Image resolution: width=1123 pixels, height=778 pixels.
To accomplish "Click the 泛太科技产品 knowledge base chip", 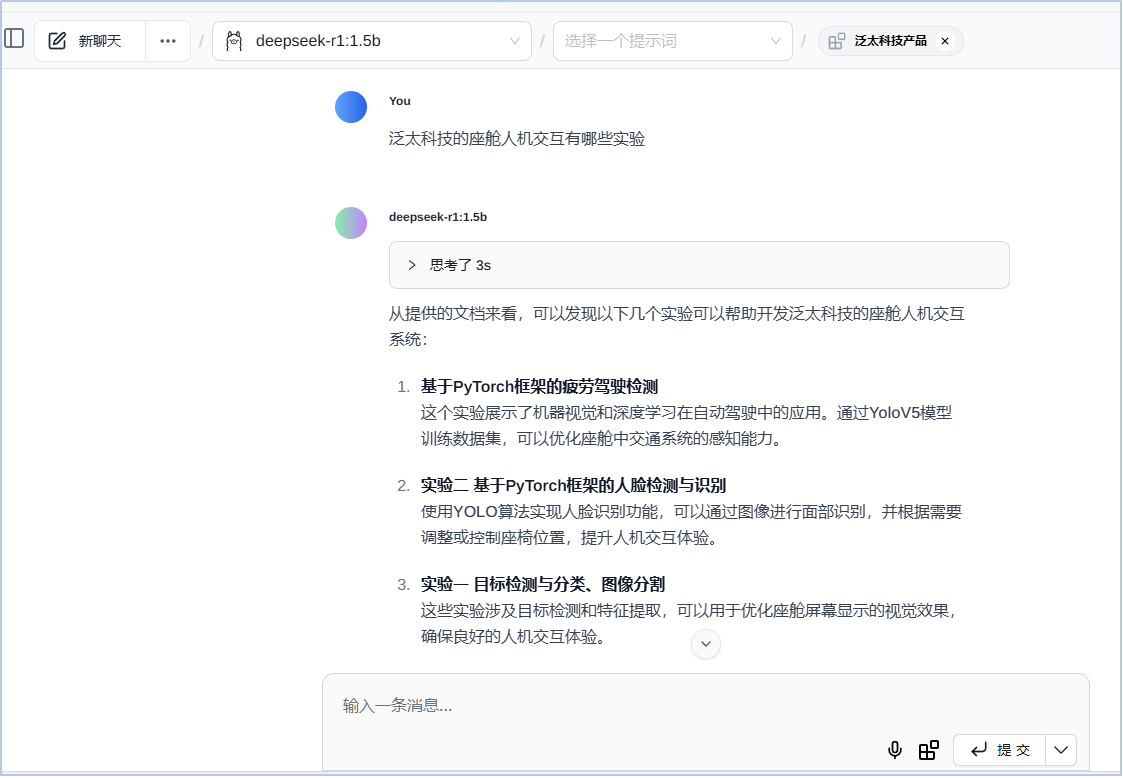I will (x=890, y=41).
